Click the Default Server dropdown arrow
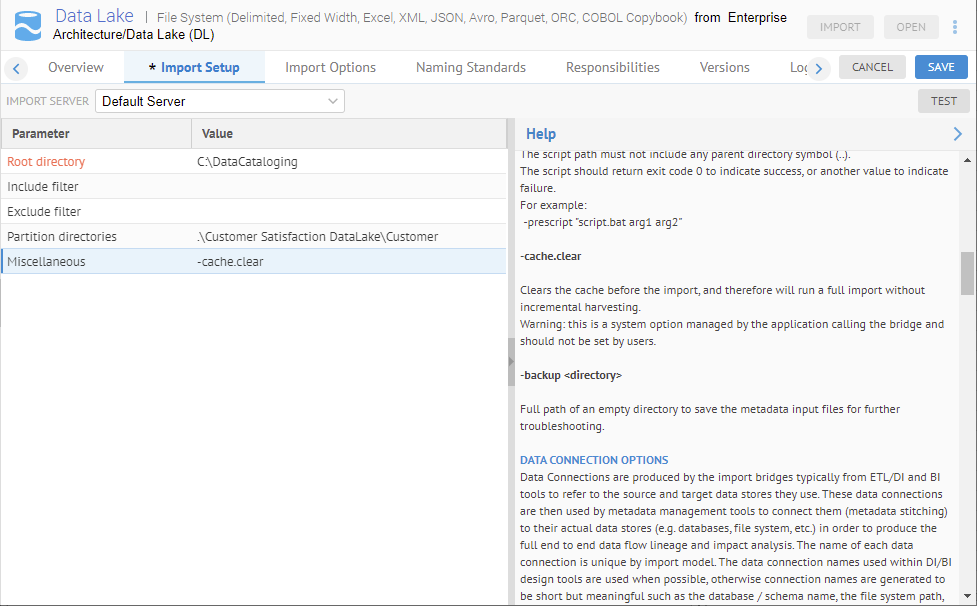Image resolution: width=977 pixels, height=606 pixels. coord(332,101)
